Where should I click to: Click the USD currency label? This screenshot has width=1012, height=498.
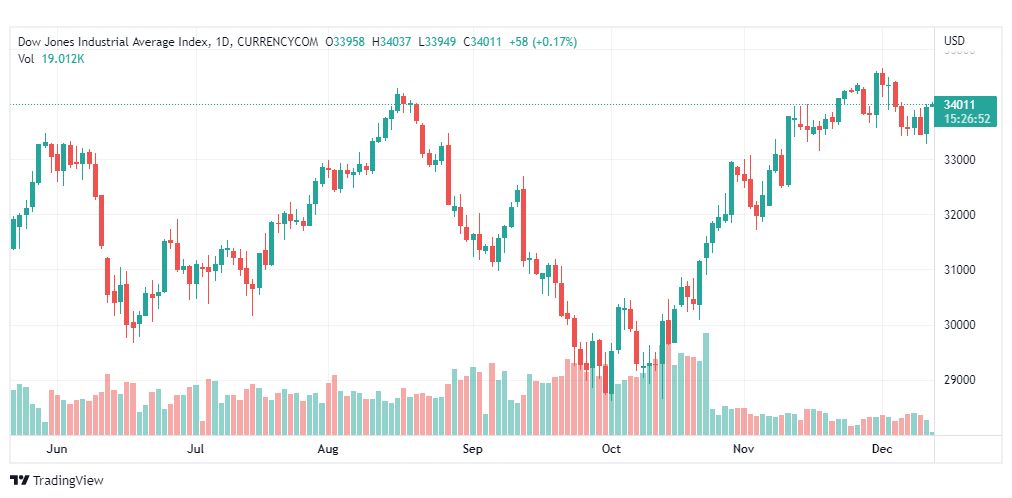click(954, 41)
